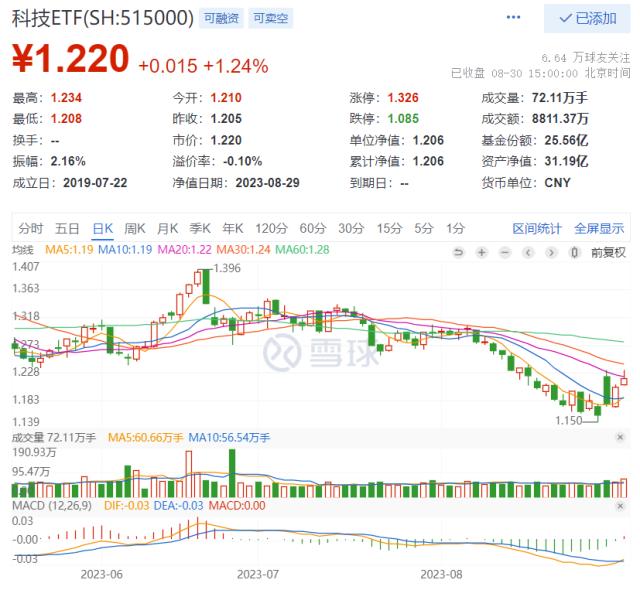Screen dimensions: 640x590
Task: Click the +0.015 +1.24% change text
Action: pyautogui.click(x=203, y=66)
